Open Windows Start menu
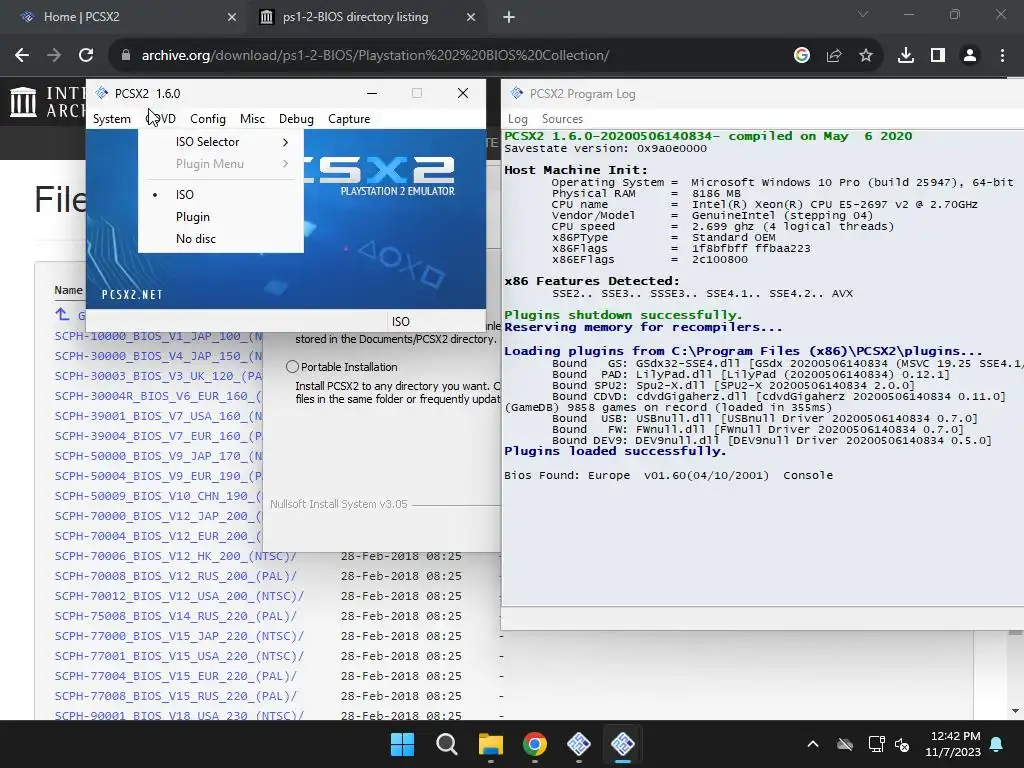 [402, 744]
